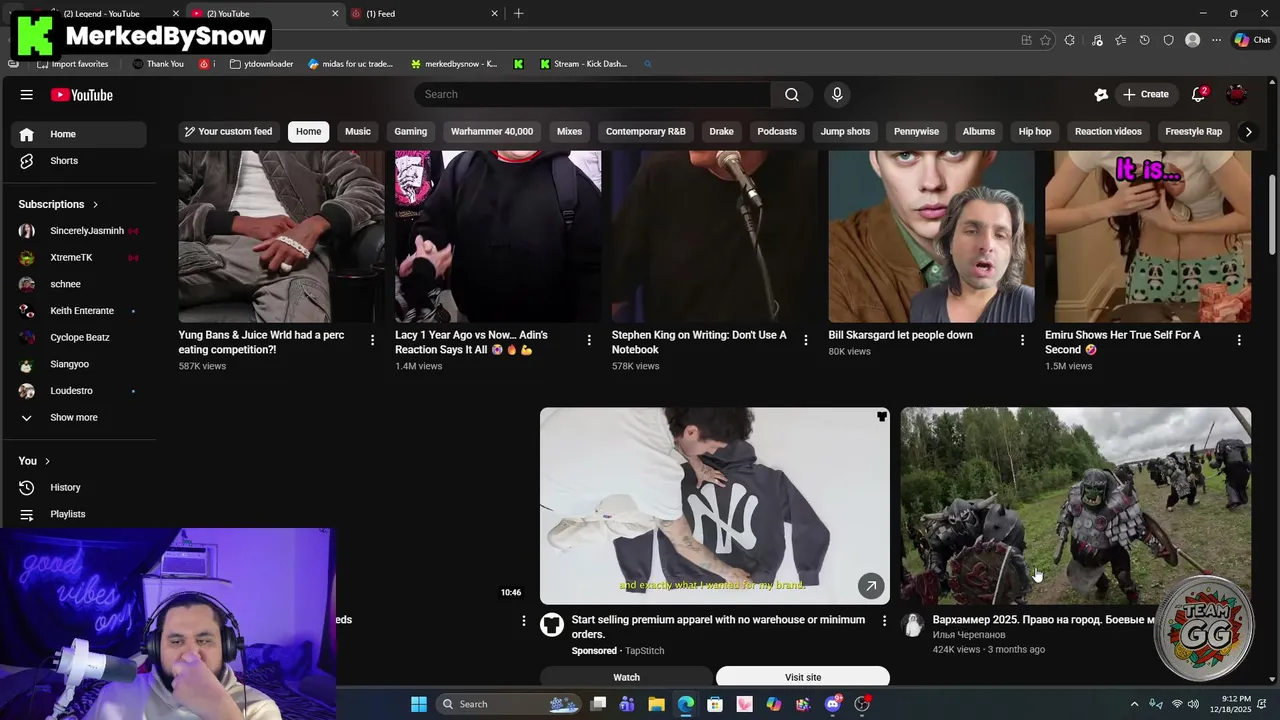Viewport: 1280px width, 720px height.
Task: Open the Emiru Shows Her True Self short
Action: [1148, 237]
